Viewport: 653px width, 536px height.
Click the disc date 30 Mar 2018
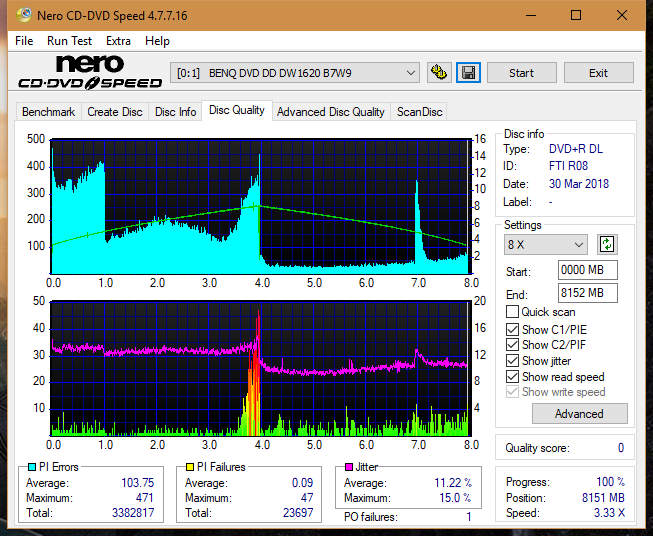[x=579, y=184]
